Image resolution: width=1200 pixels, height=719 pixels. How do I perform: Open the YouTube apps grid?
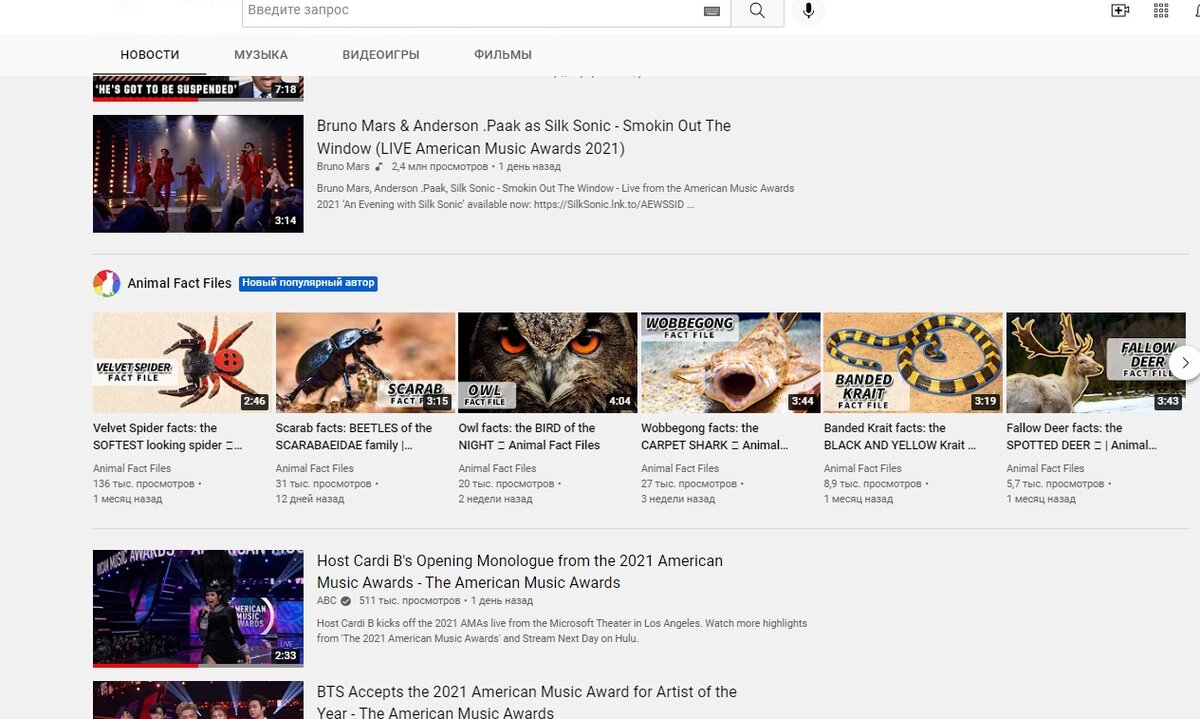click(x=1161, y=11)
